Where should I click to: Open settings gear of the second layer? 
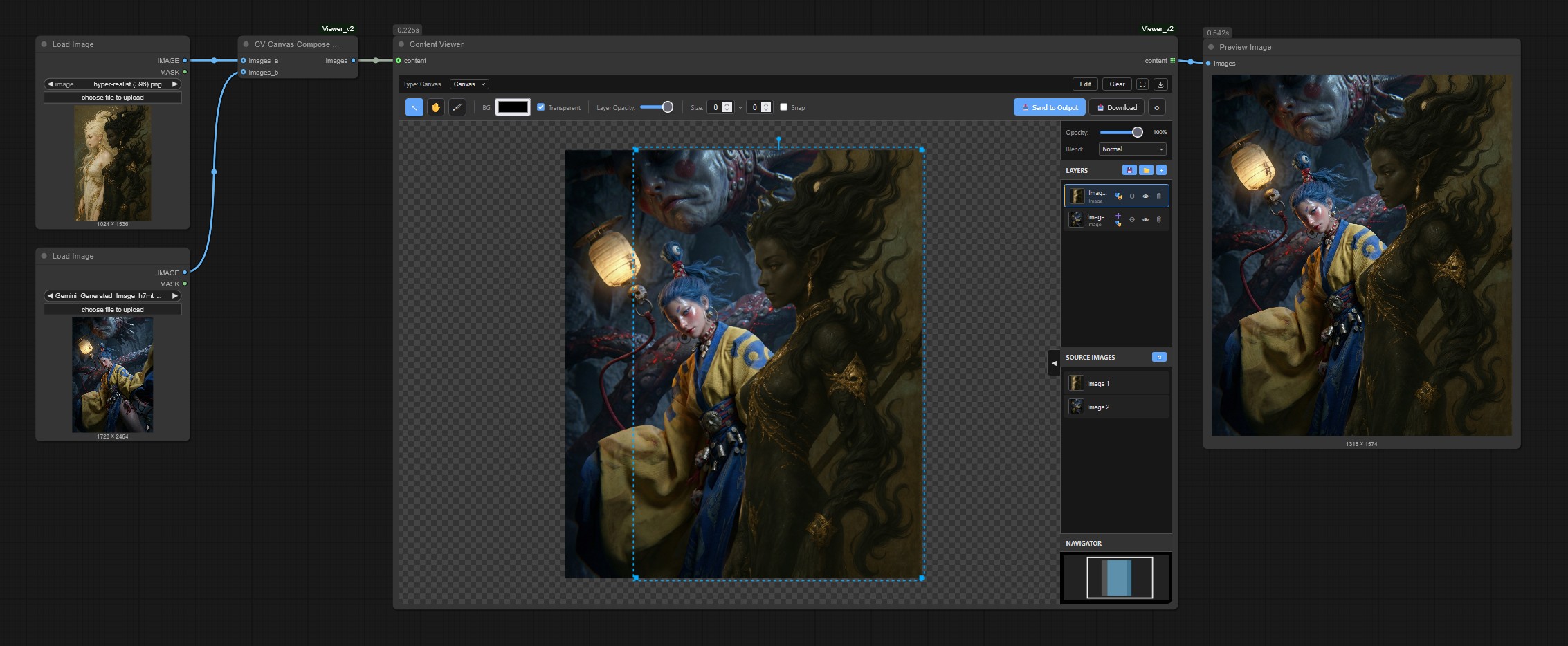point(1132,220)
